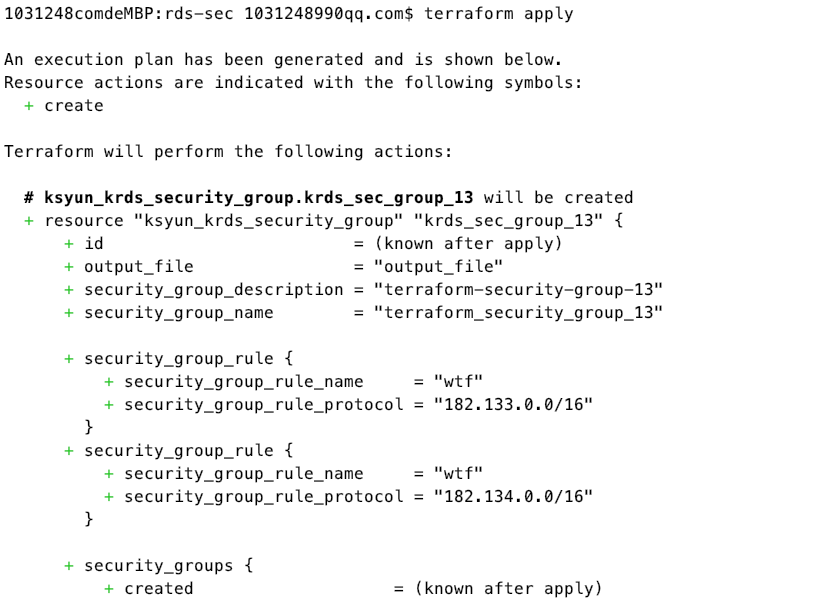This screenshot has width=820, height=606.
Task: Click the bold ksyun_krds_security_group.krds_sec_group_13 header
Action: pyautogui.click(x=258, y=198)
